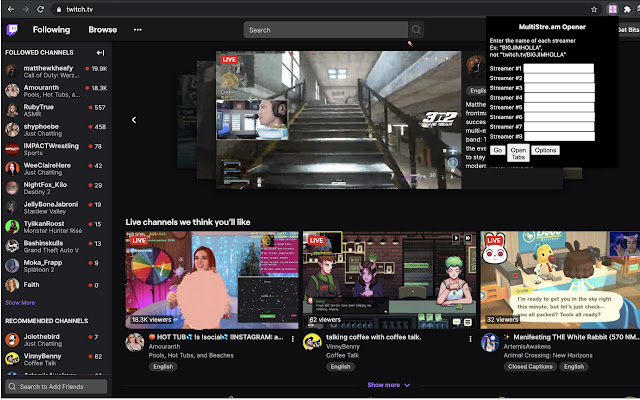Screen dimensions: 640x400
Task: Collapse the Followed Channels sidebar arrow
Action: pyautogui.click(x=100, y=53)
